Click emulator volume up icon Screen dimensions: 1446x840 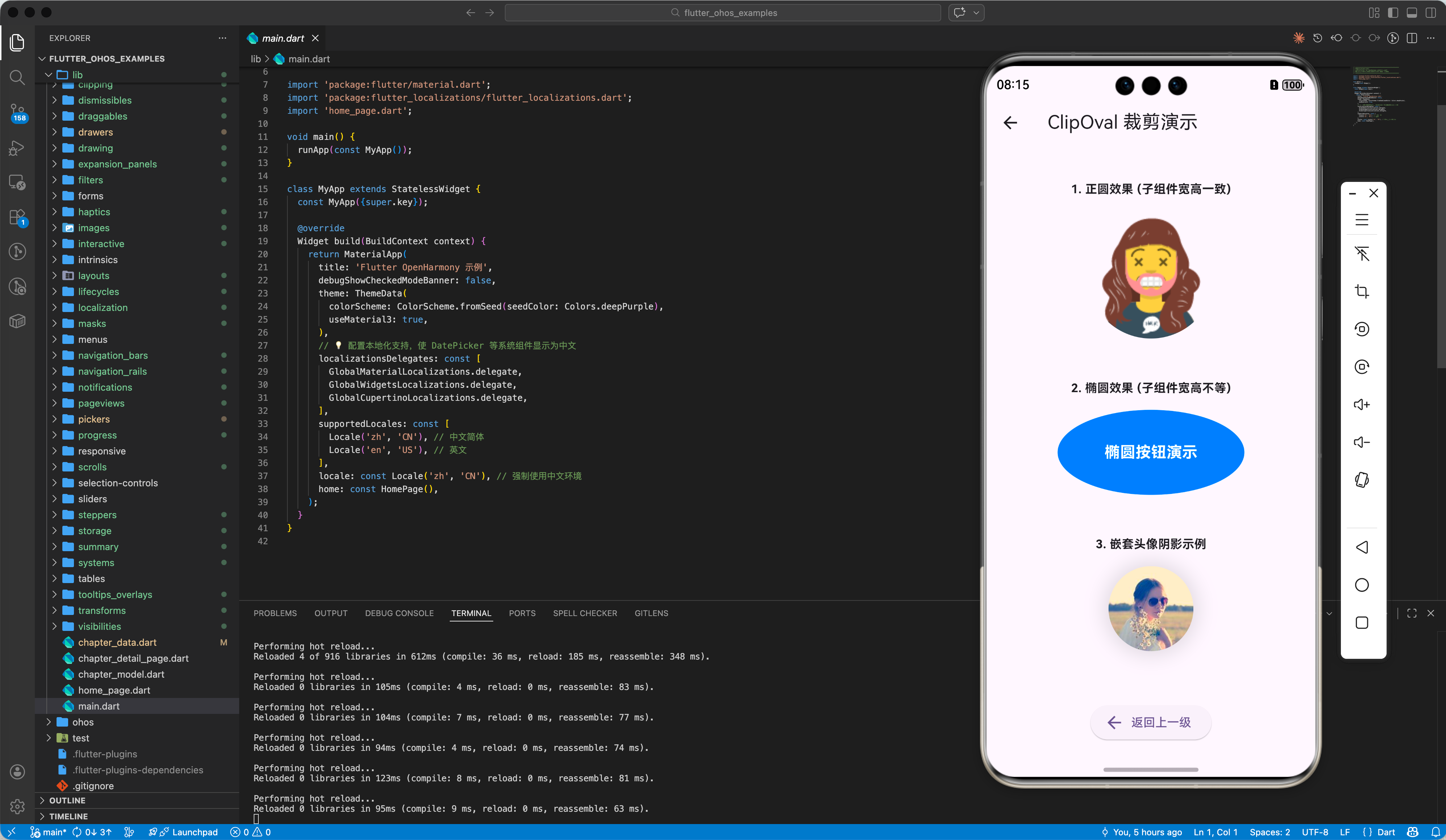pos(1362,404)
